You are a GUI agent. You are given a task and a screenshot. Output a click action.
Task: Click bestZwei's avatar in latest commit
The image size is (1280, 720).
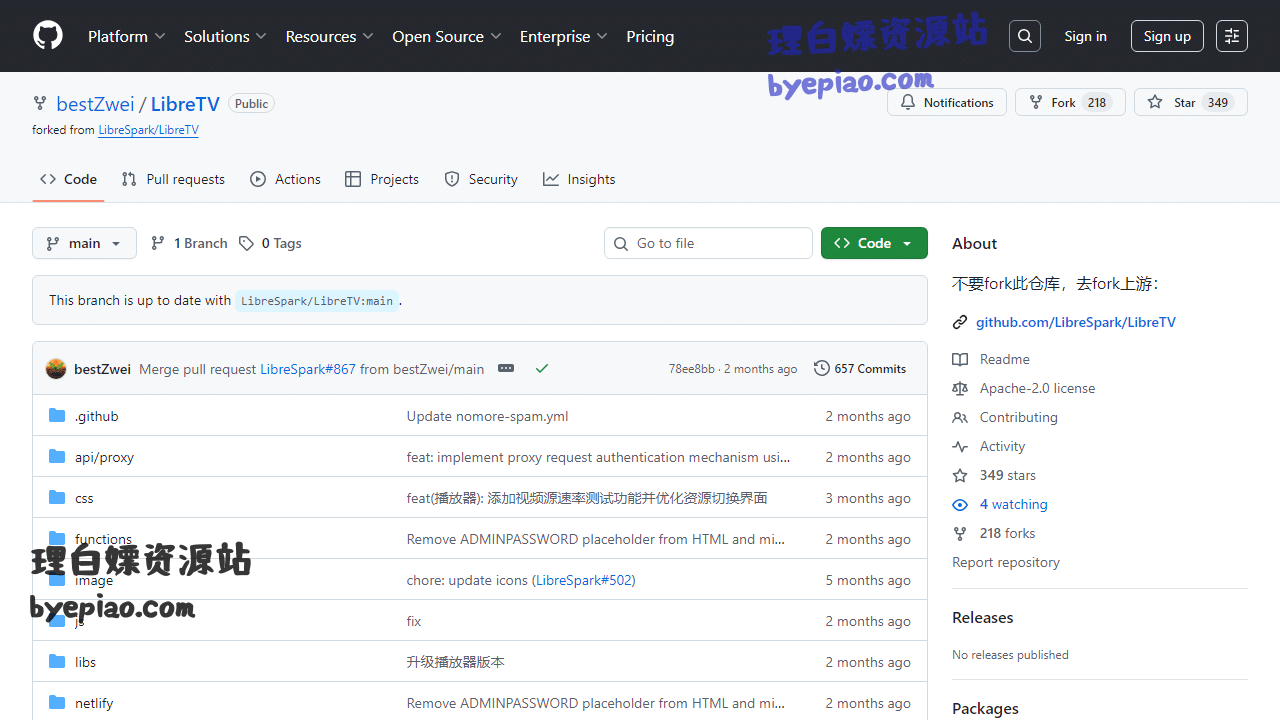tap(56, 369)
